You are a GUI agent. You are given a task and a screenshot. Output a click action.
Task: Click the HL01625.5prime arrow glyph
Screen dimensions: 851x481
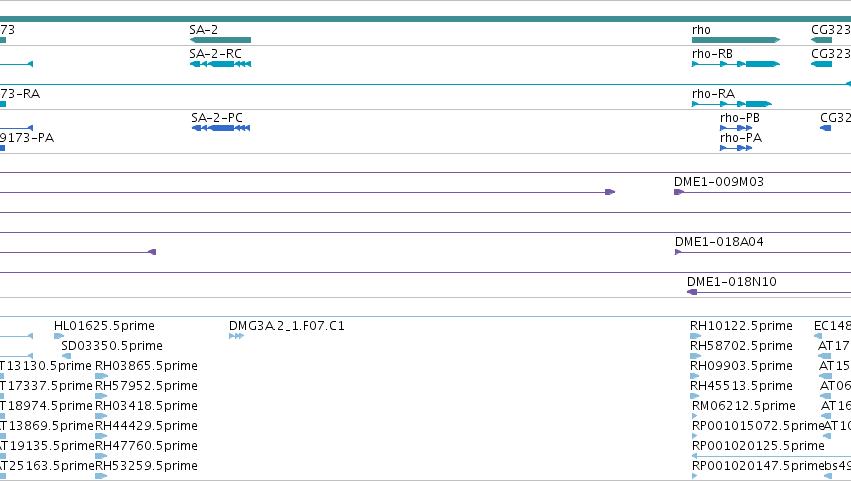click(x=59, y=336)
